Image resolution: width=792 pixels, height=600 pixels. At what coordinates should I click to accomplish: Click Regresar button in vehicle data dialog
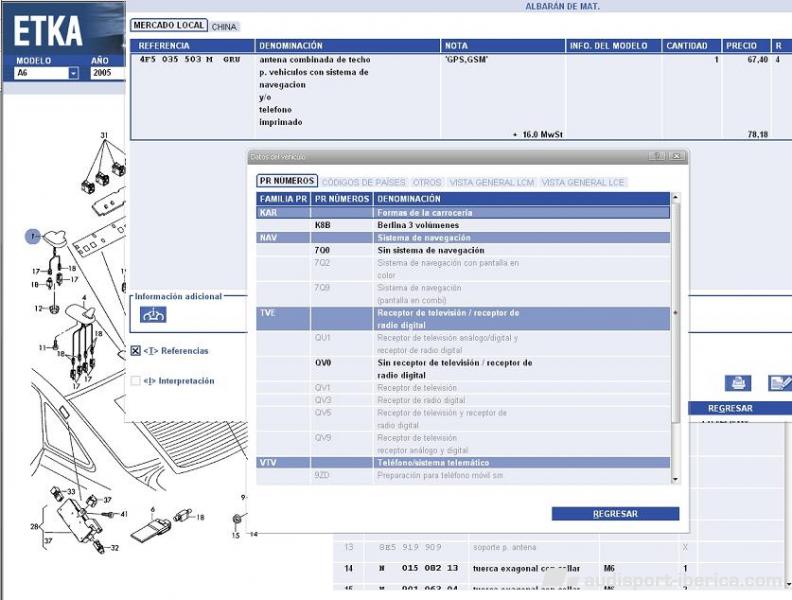point(615,514)
